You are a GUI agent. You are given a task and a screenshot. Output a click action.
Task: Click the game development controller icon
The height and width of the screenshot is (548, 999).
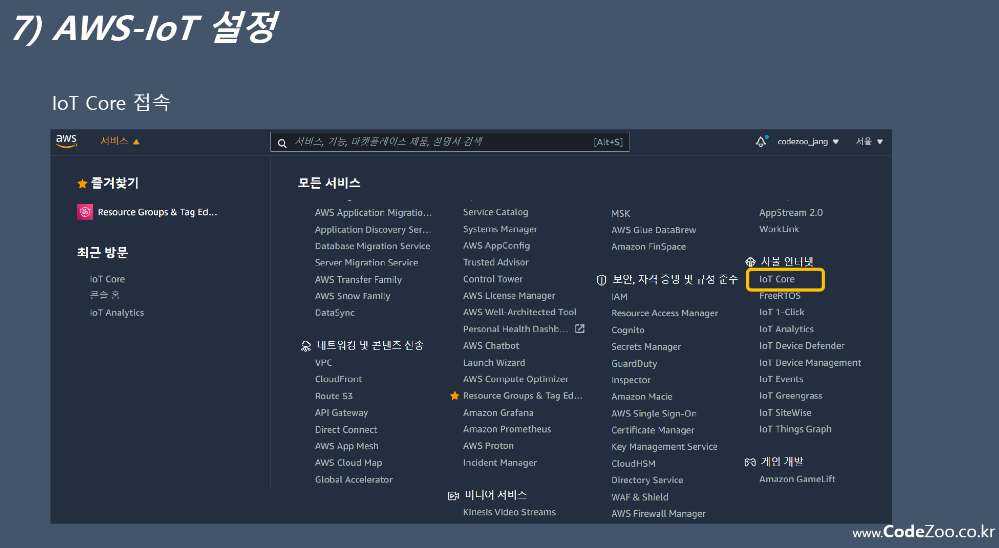pos(750,462)
